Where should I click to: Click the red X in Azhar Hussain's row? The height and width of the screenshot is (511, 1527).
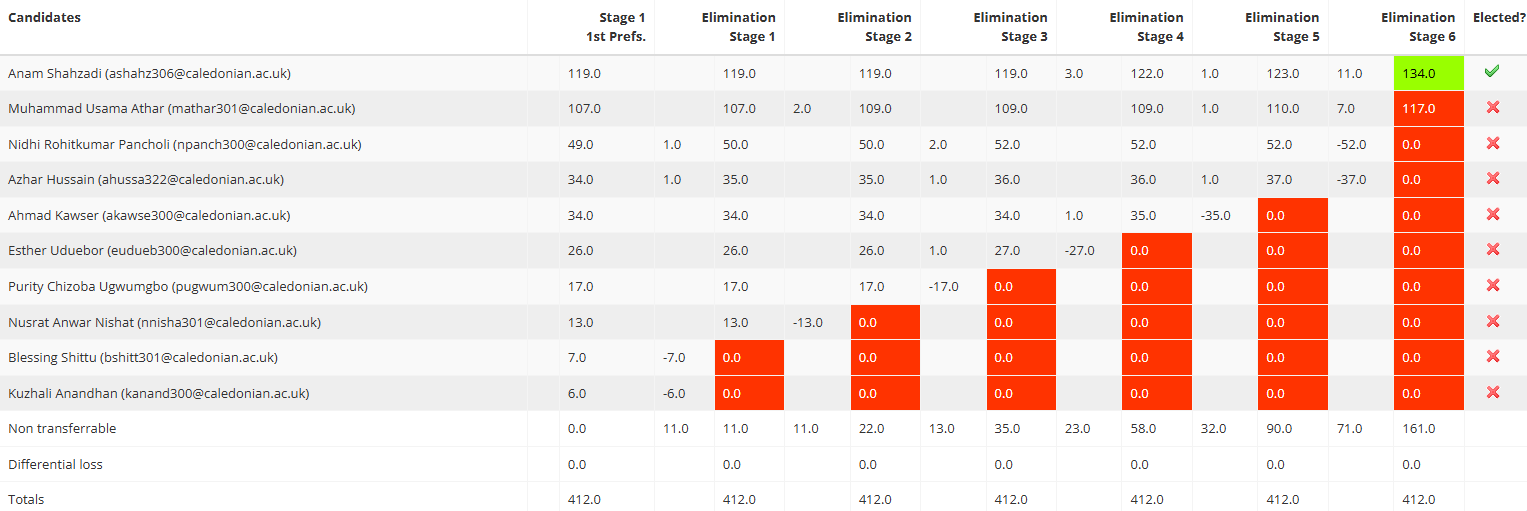coord(1492,179)
